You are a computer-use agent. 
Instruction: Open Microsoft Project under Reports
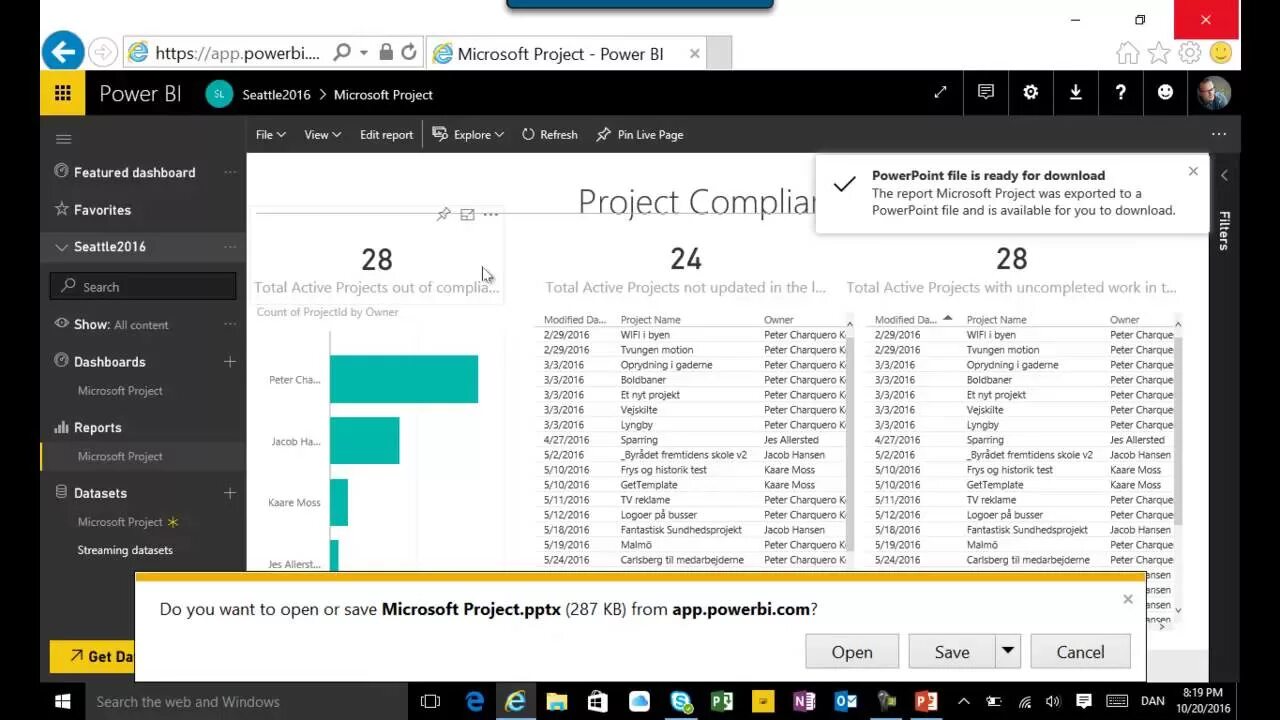coord(120,456)
